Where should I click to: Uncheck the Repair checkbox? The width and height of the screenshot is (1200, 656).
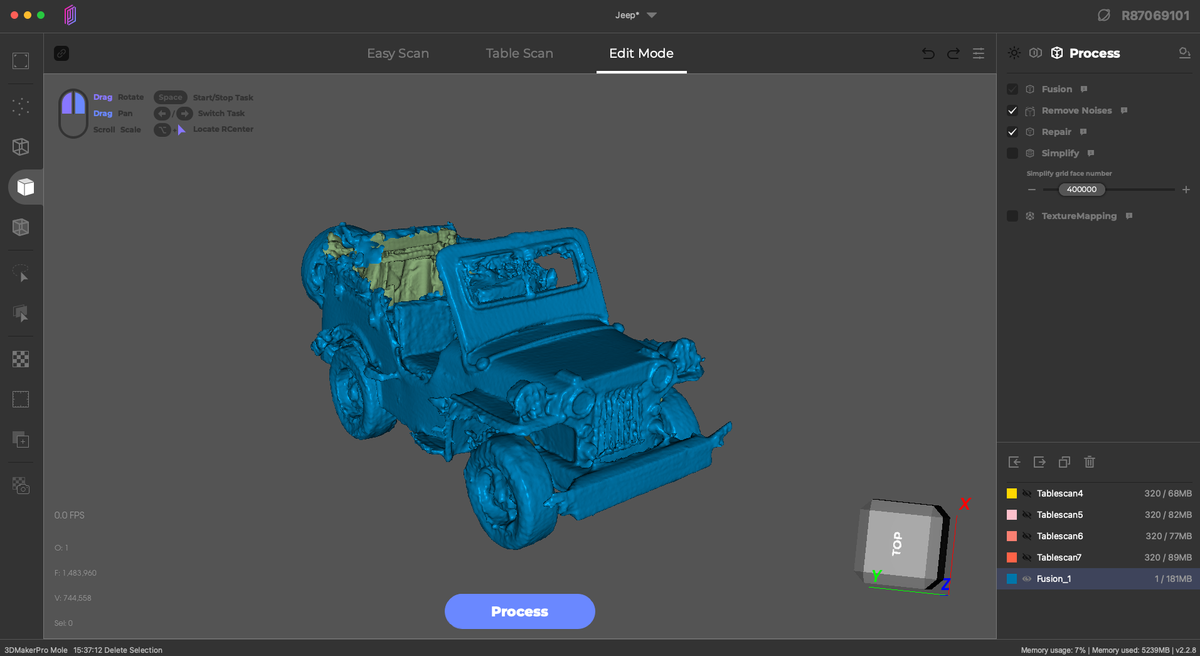point(1012,131)
